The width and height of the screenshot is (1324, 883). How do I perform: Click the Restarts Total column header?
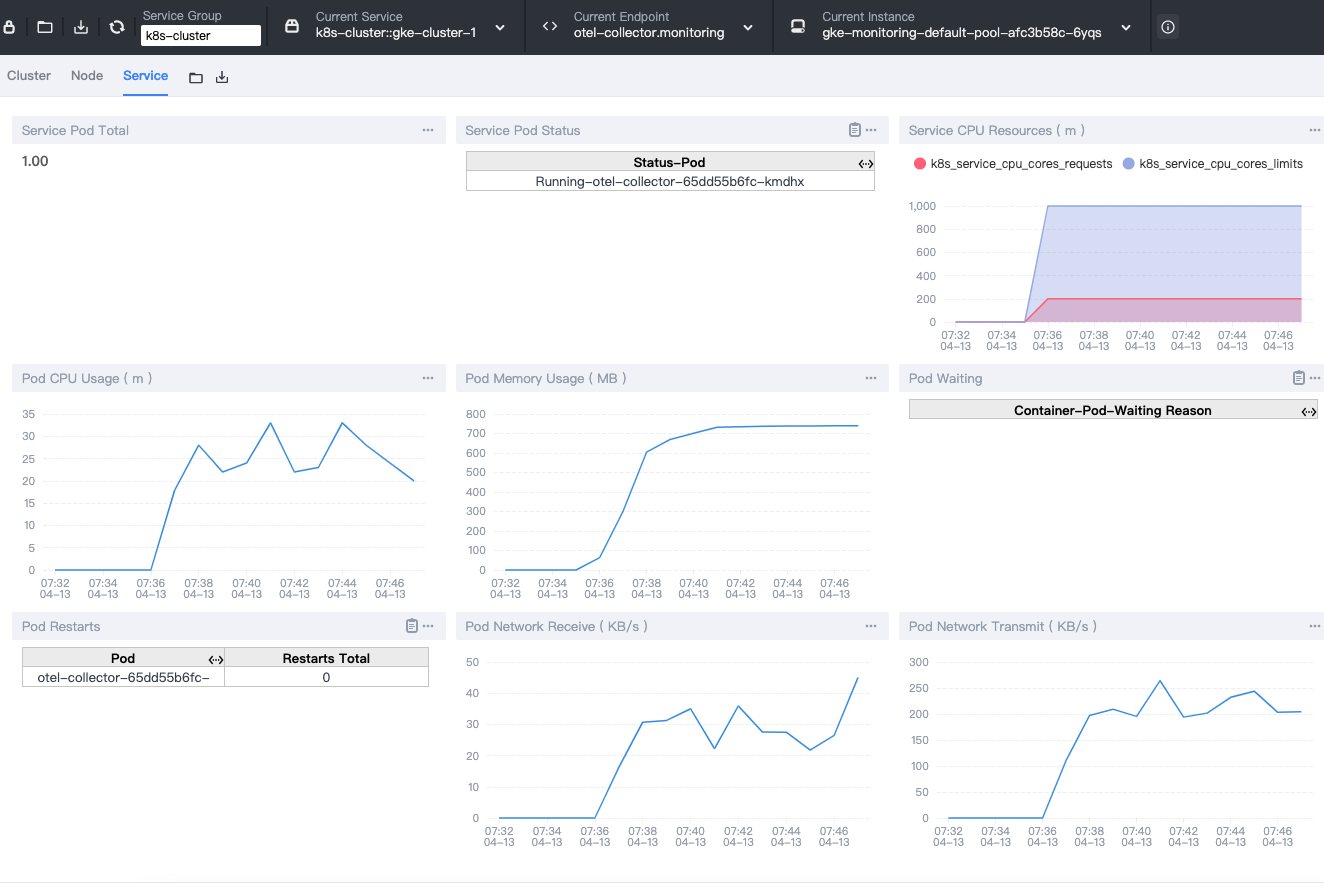(326, 659)
